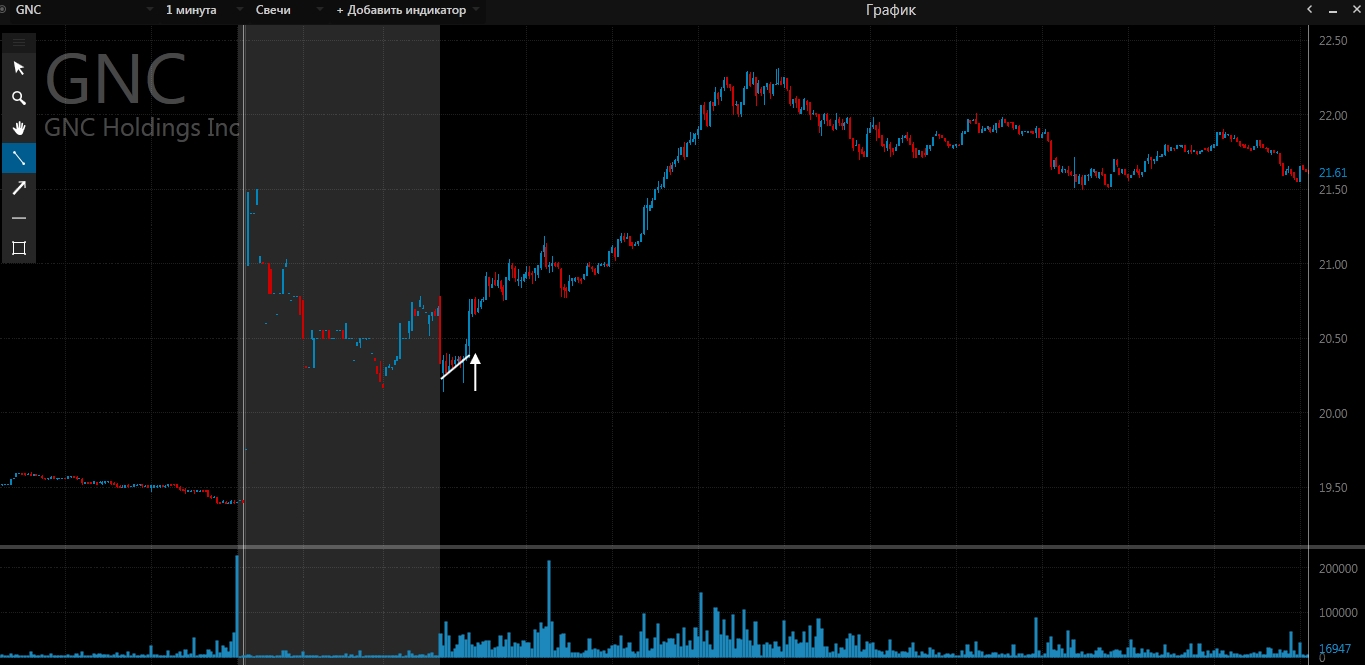Click the current price label 21.61
This screenshot has height=665, width=1365.
coord(1333,173)
